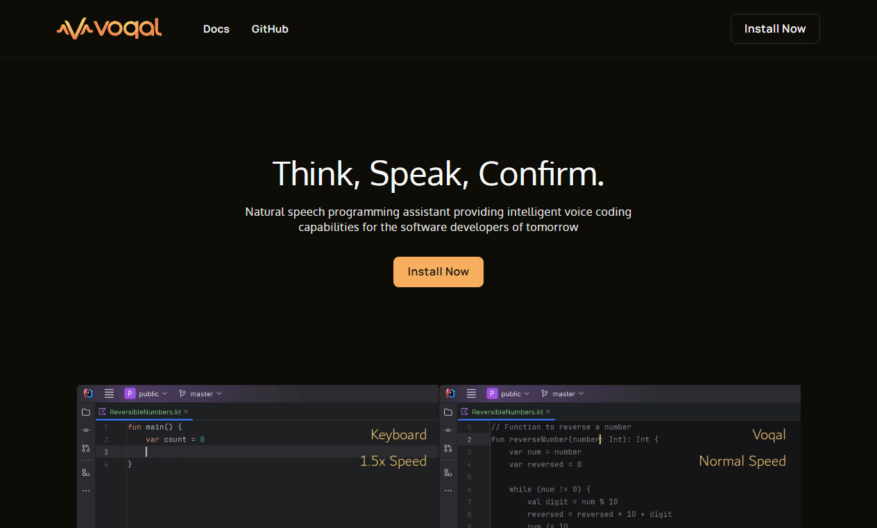The image size is (877, 528).
Task: Open the Commit tool window in Voqal IDE
Action: 448,430
